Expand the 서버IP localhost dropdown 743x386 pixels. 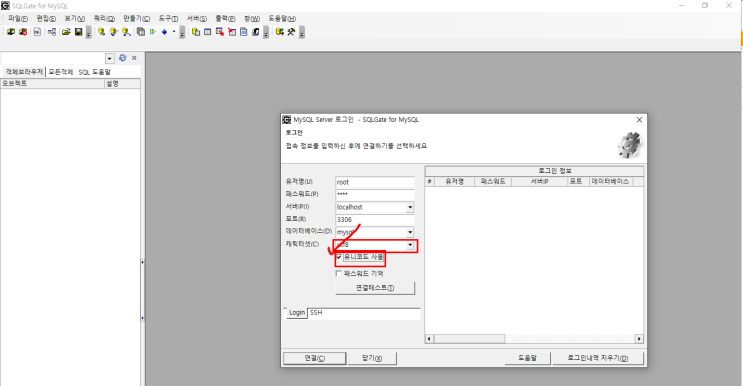pyautogui.click(x=410, y=207)
